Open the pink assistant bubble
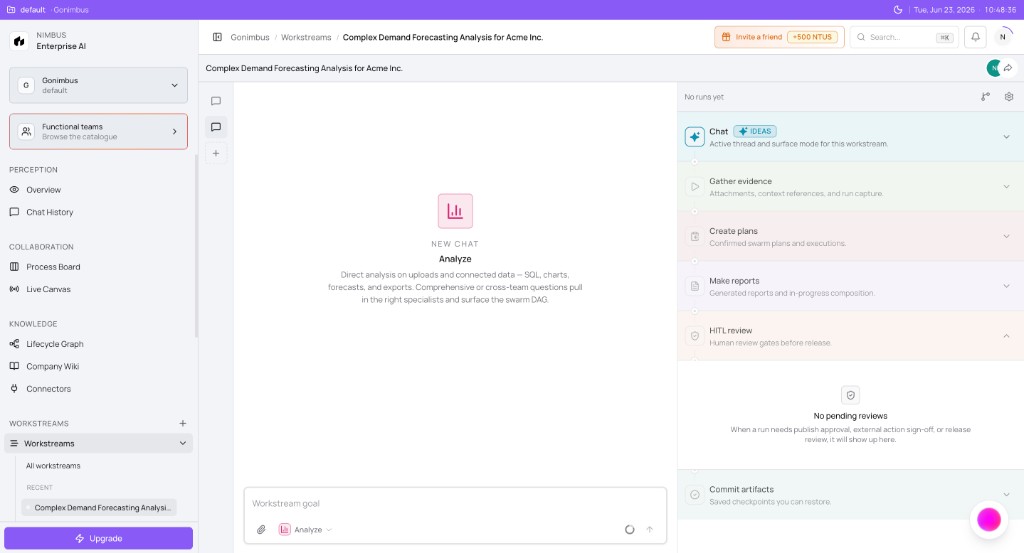This screenshot has width=1024, height=553. click(989, 520)
